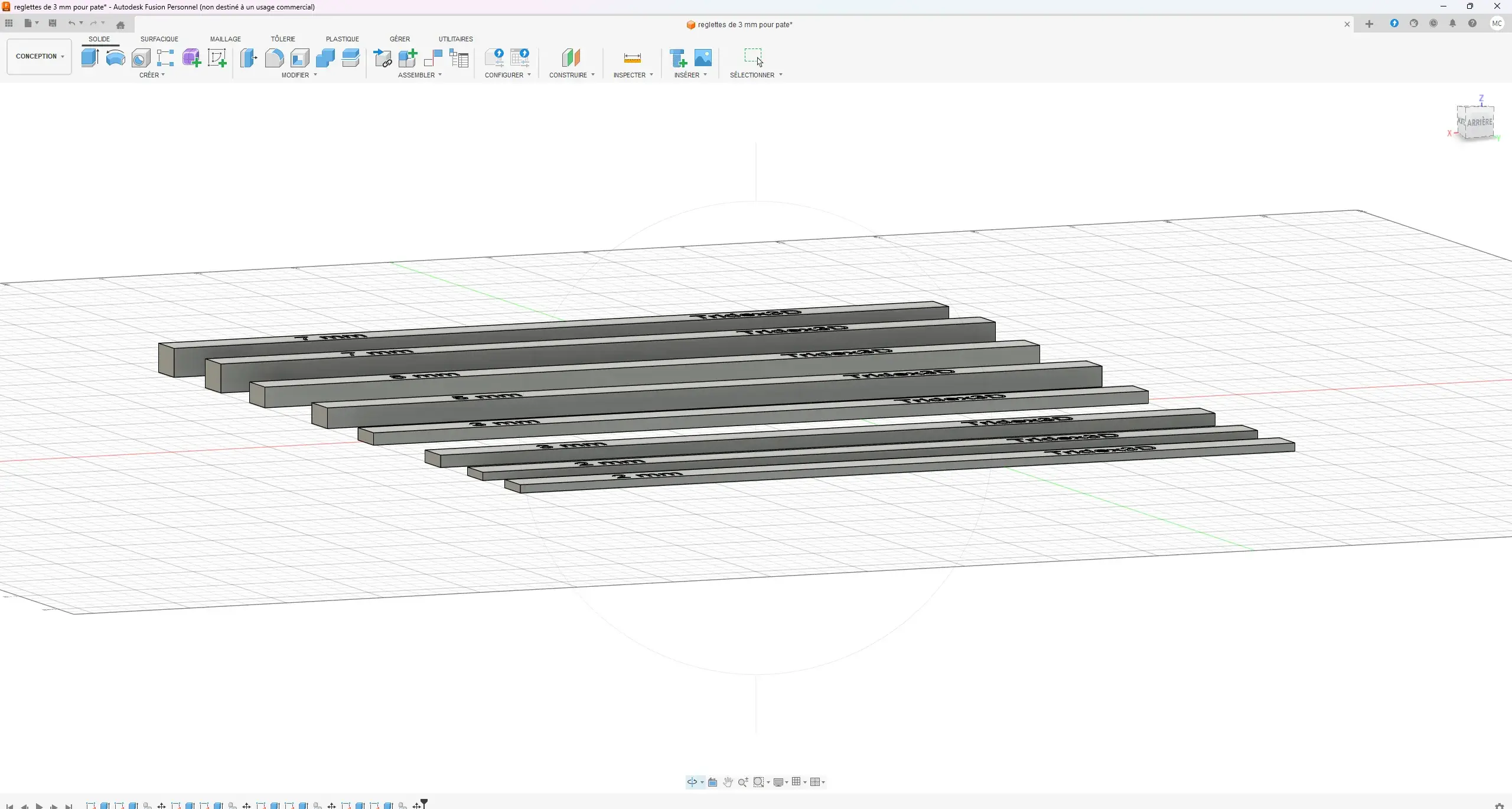Screen dimensions: 1512x809
Task: Select the Extrude tool in Créer group
Action: (90, 58)
